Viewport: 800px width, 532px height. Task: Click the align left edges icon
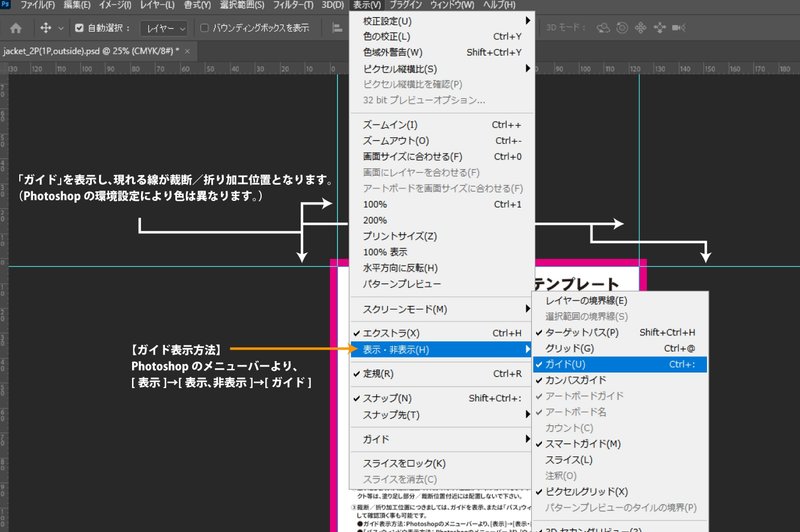coord(337,28)
